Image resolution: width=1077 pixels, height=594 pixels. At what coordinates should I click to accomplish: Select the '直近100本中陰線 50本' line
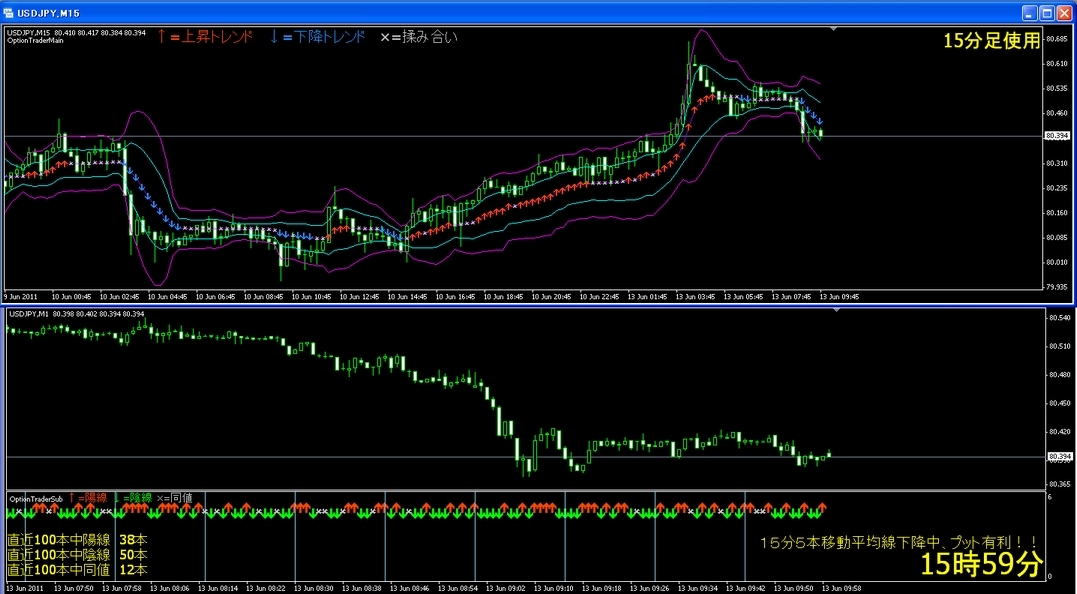(x=77, y=554)
